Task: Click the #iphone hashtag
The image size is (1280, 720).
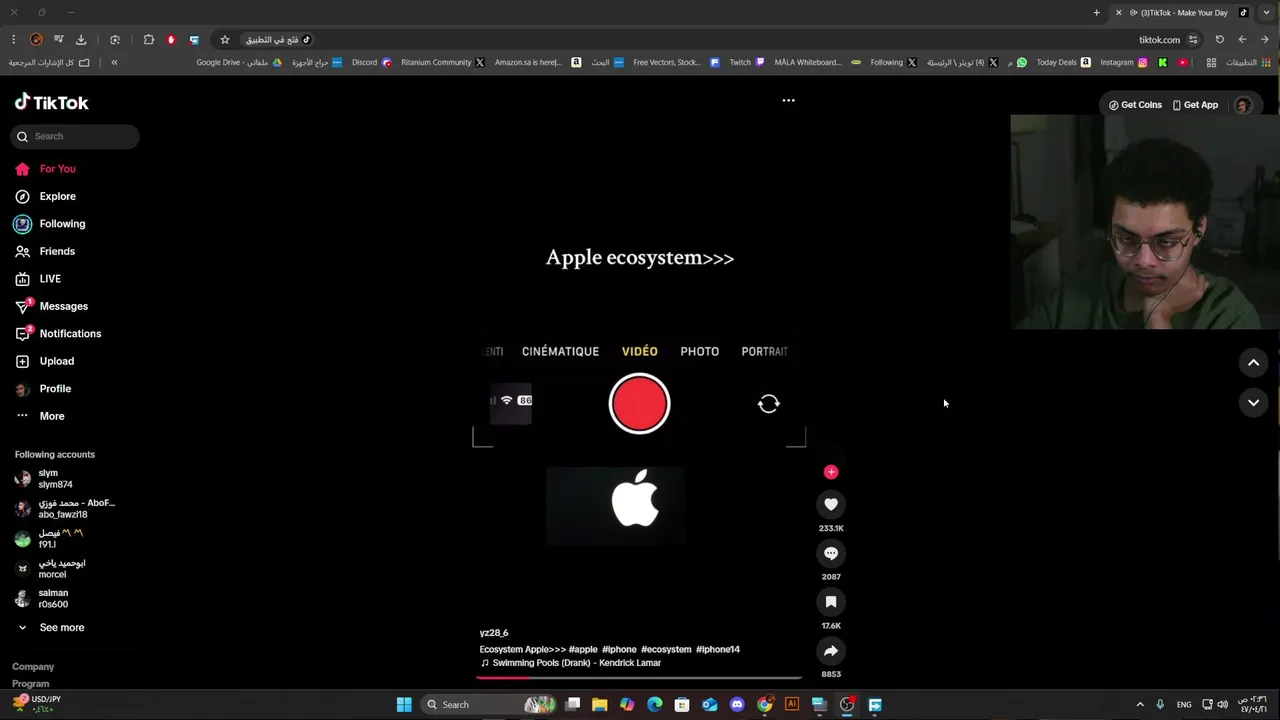Action: pyautogui.click(x=619, y=650)
